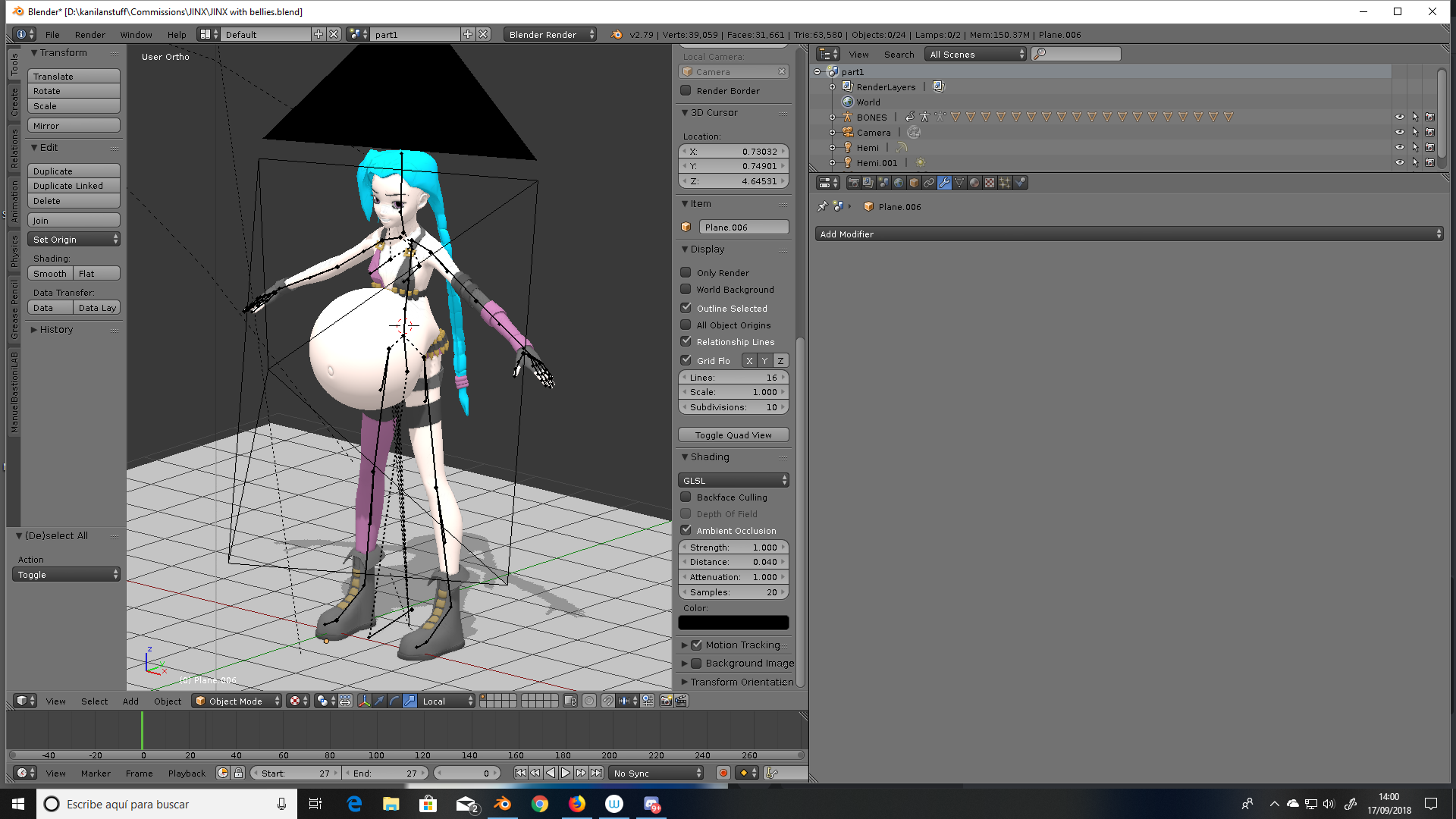Enable the Only Render checkbox
The image size is (1456, 819).
coord(686,272)
